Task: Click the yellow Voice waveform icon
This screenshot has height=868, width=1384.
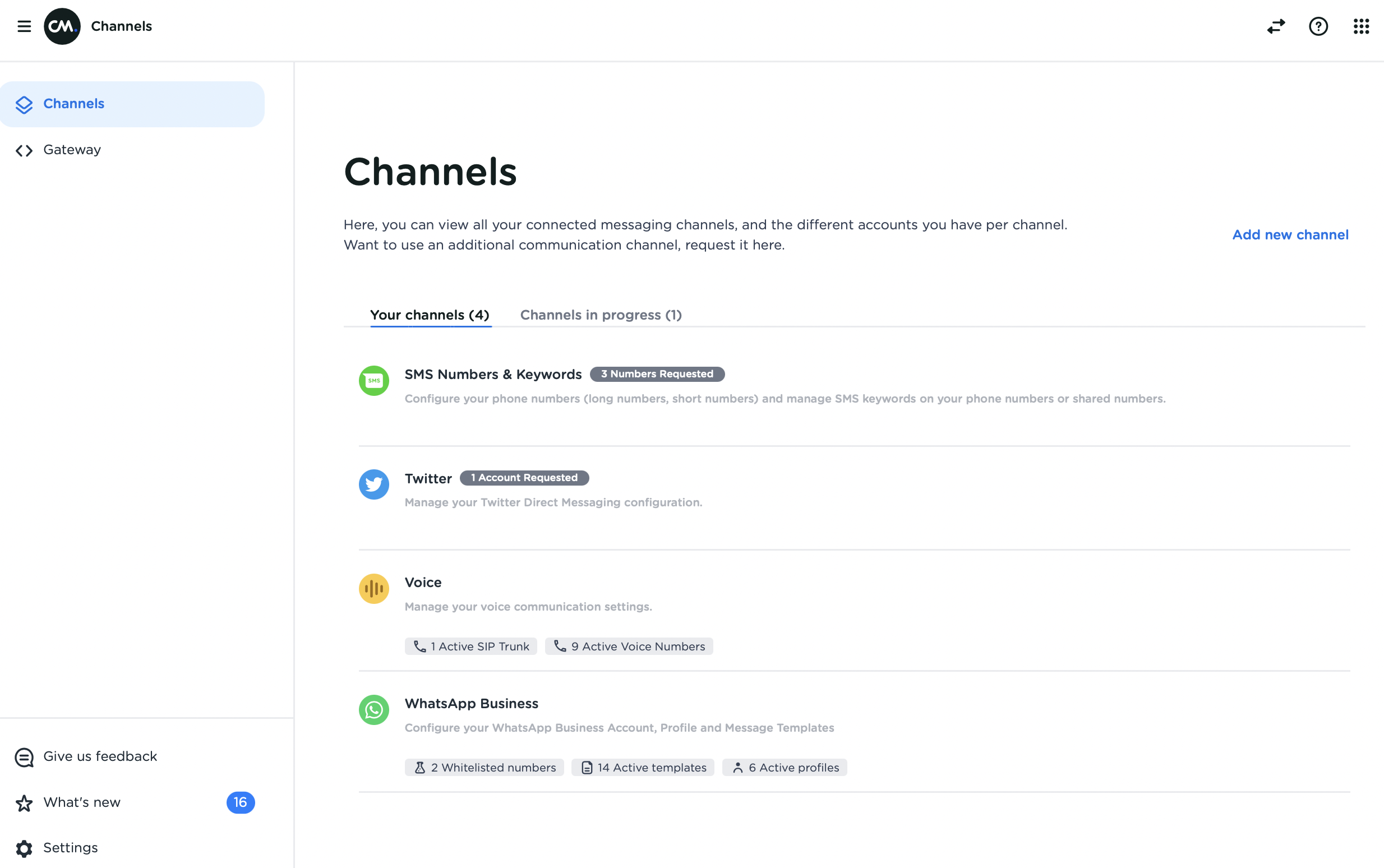Action: click(373, 588)
